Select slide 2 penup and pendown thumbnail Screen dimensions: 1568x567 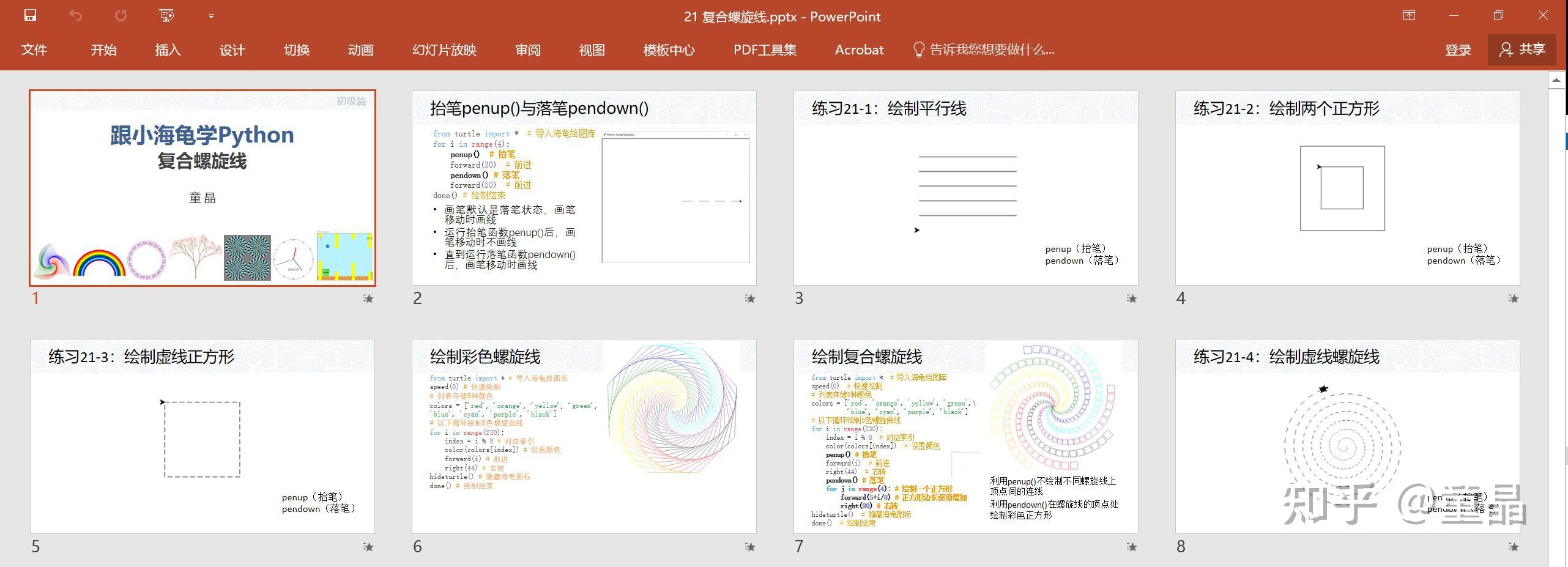pos(584,188)
